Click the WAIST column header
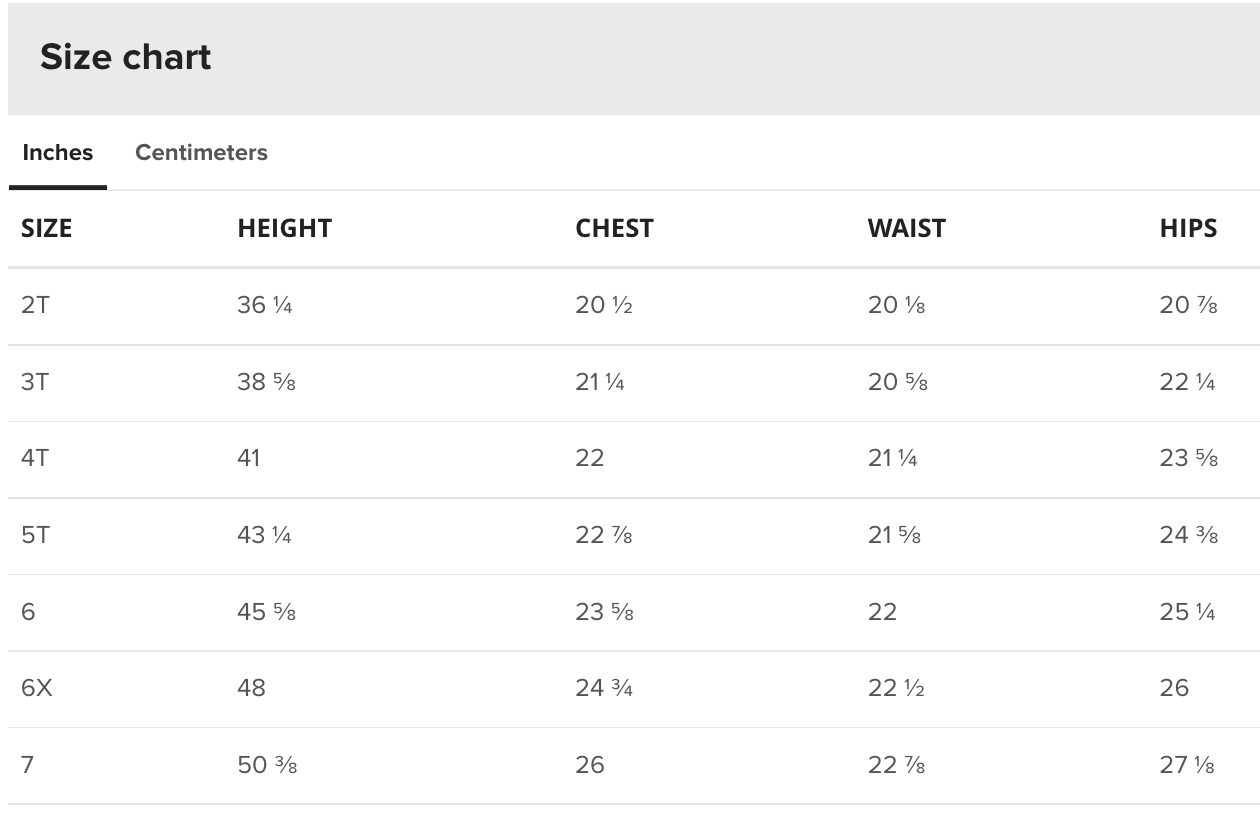 (x=906, y=228)
